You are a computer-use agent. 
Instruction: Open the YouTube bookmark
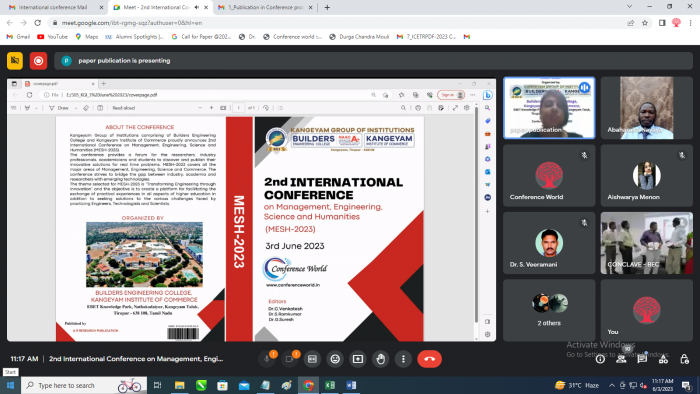coord(53,37)
